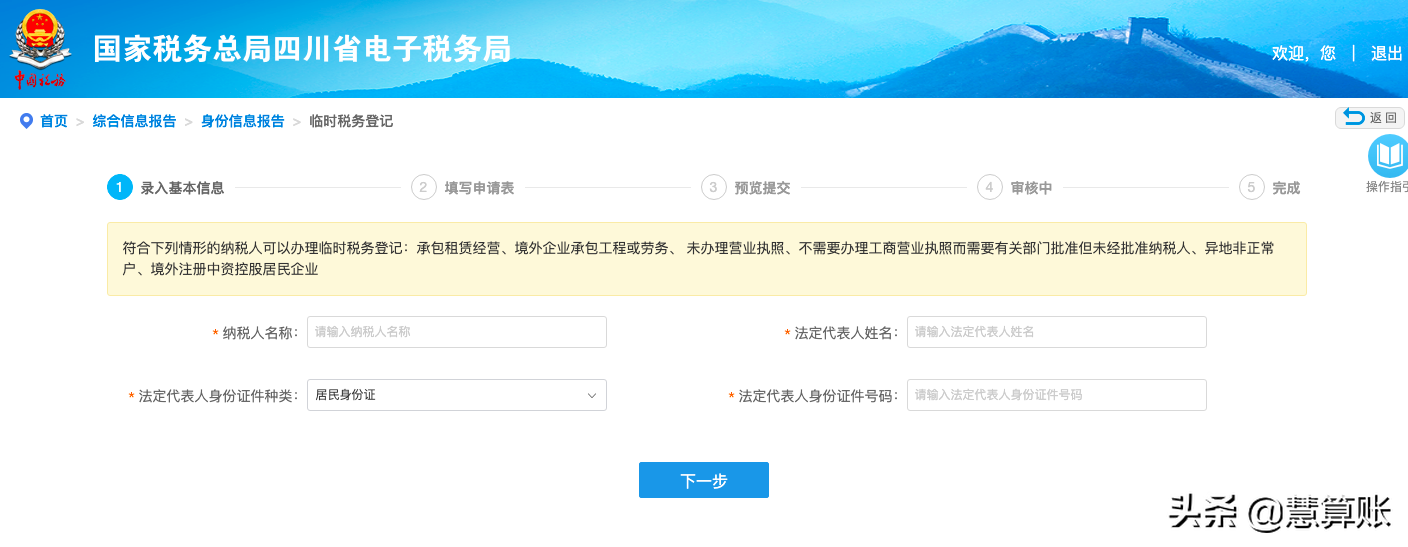Focus the 纳税人名称 input field
This screenshot has width=1408, height=547.
457,332
